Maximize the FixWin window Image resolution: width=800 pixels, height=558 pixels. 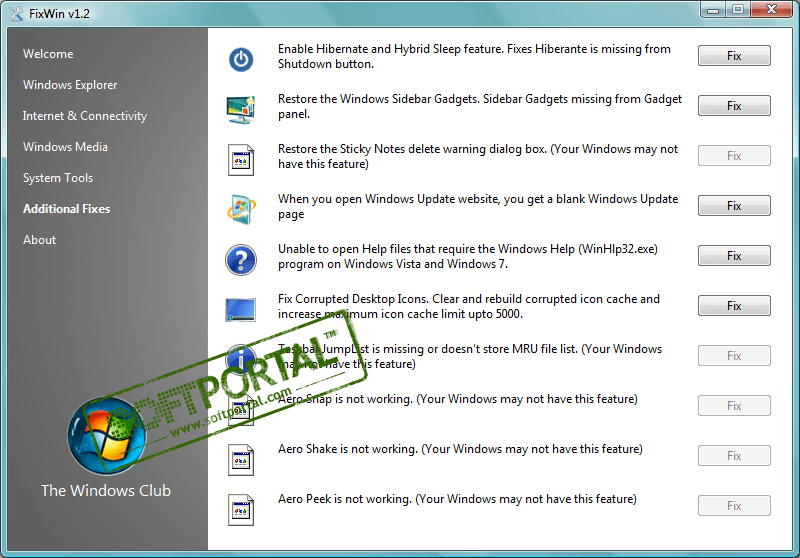pos(737,9)
